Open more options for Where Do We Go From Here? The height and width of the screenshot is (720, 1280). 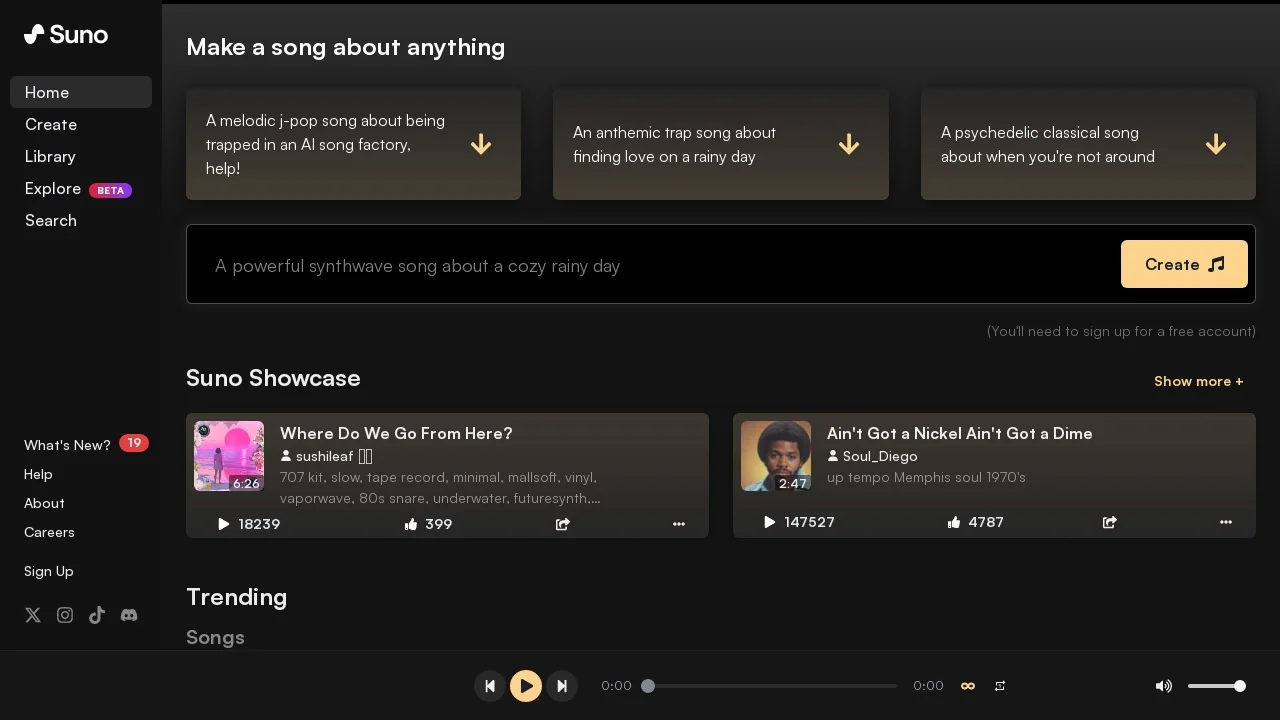point(679,524)
